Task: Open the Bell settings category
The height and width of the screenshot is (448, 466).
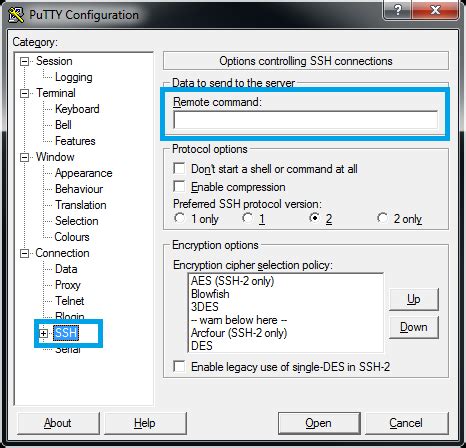Action: click(63, 125)
